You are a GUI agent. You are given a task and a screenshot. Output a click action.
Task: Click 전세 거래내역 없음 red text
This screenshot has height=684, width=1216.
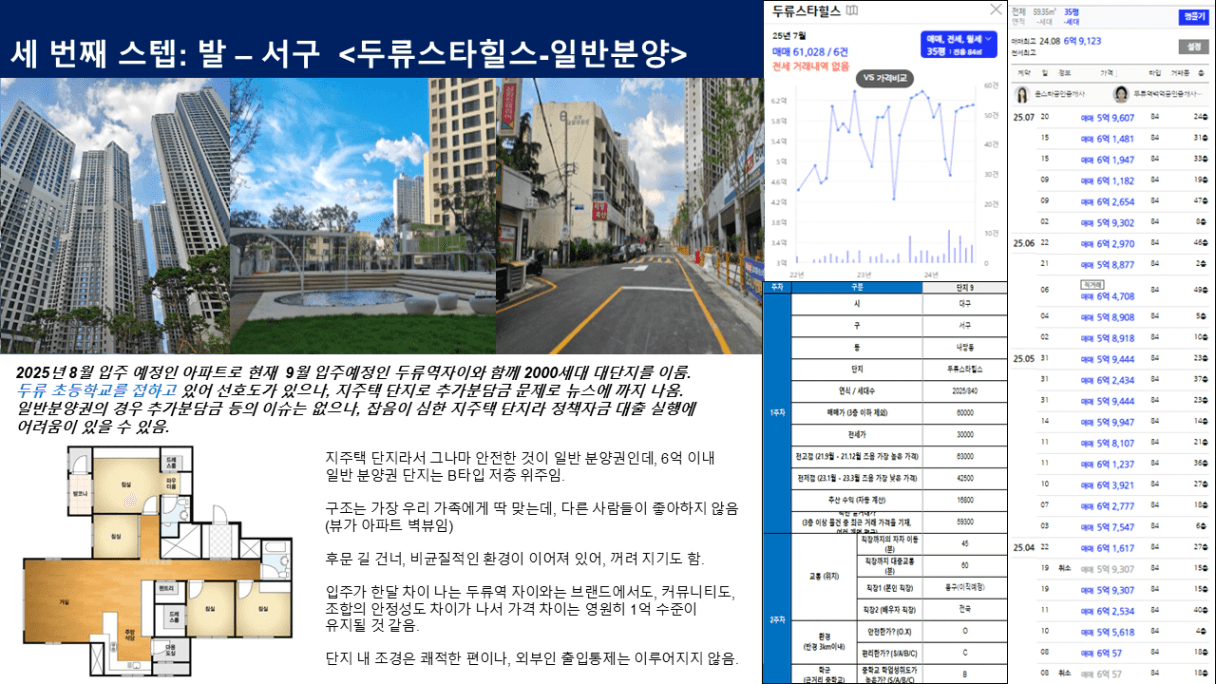[811, 66]
